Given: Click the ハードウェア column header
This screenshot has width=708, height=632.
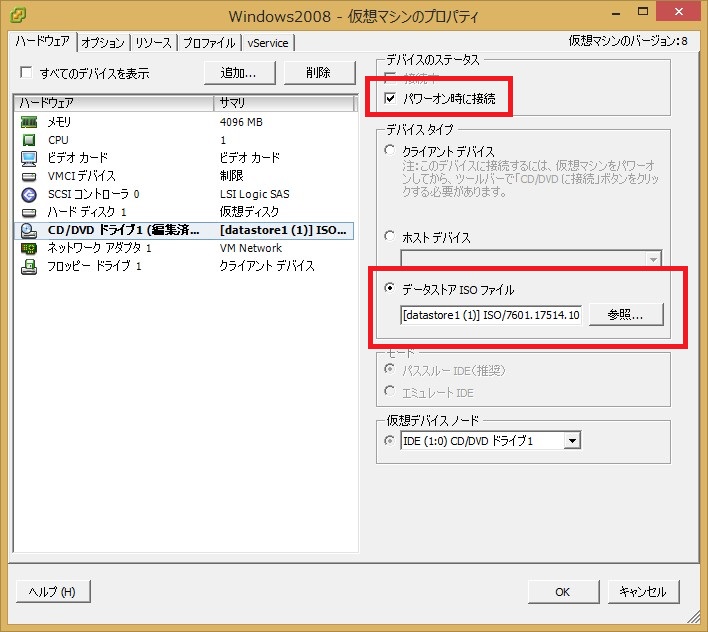Looking at the screenshot, I should tap(113, 103).
